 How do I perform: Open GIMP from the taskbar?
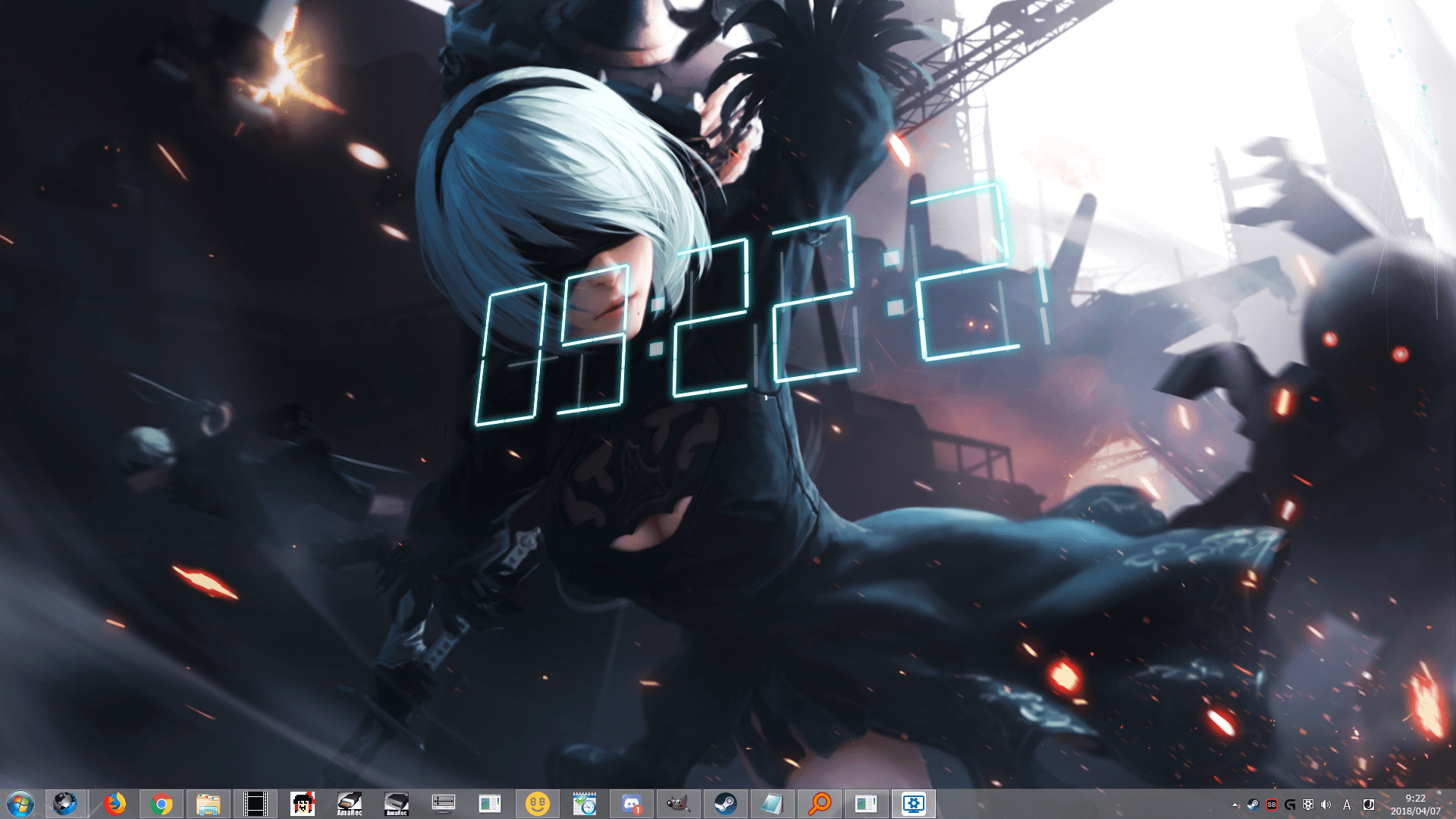point(679,804)
